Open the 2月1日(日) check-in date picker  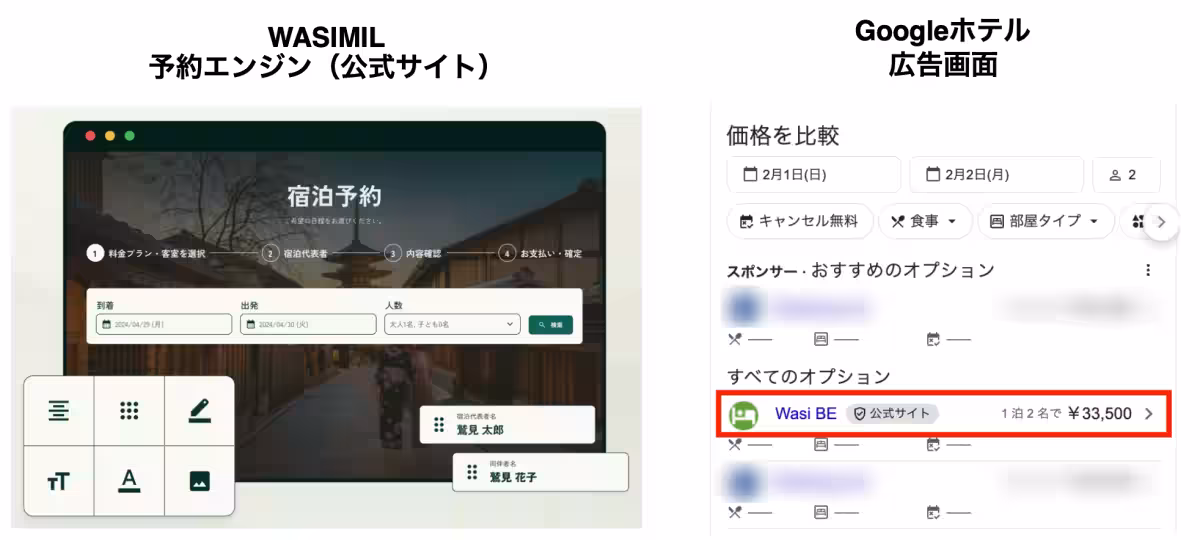[x=814, y=175]
